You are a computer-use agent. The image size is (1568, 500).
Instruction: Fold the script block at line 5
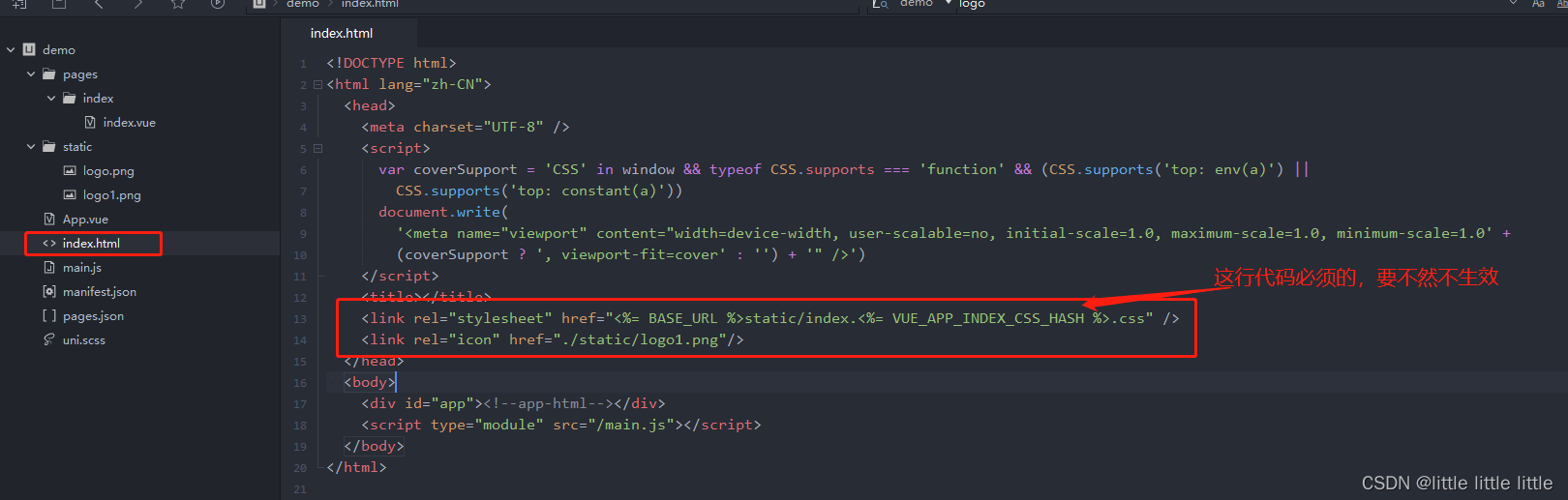pyautogui.click(x=317, y=149)
